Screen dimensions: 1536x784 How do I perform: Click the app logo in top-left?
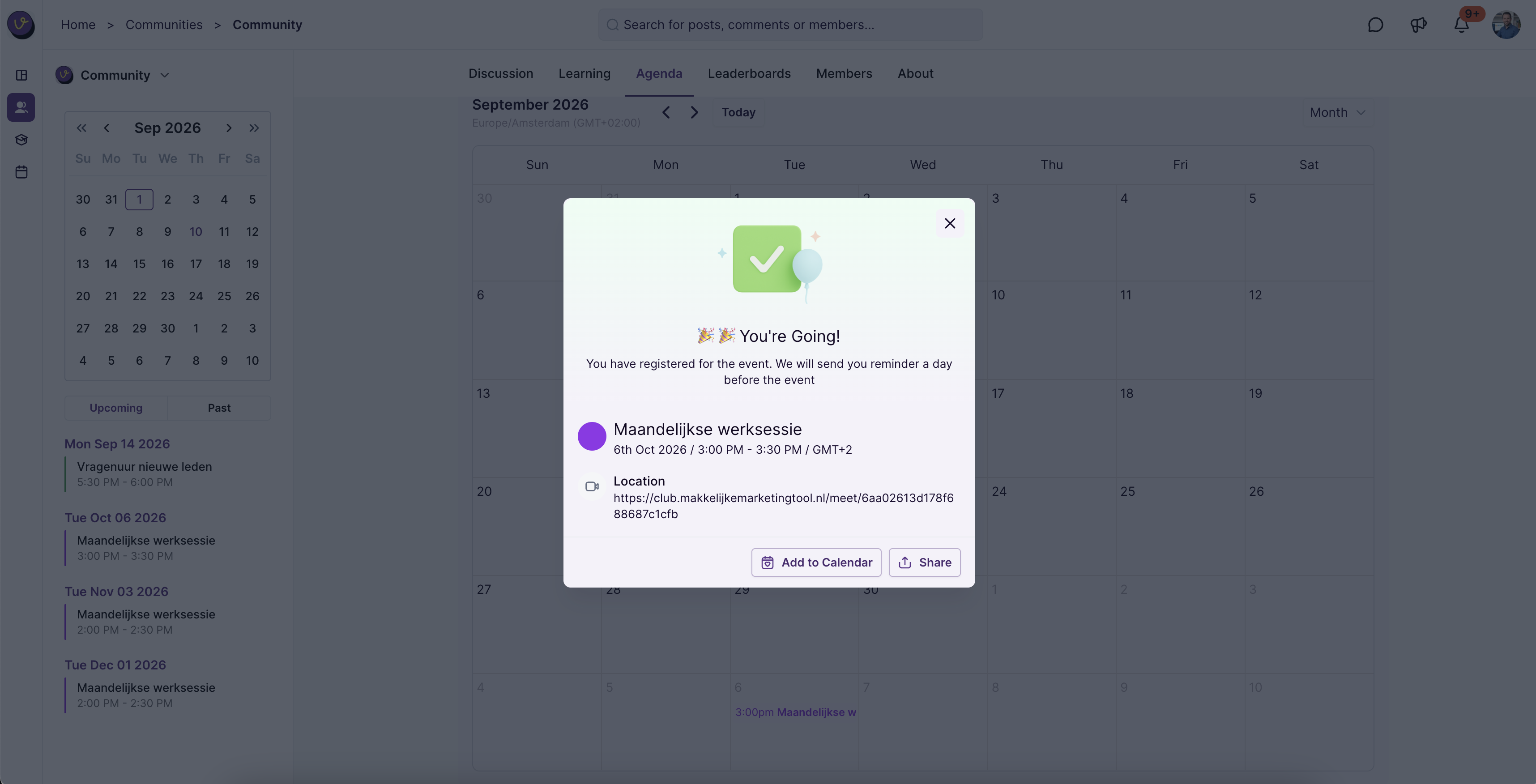pos(21,25)
